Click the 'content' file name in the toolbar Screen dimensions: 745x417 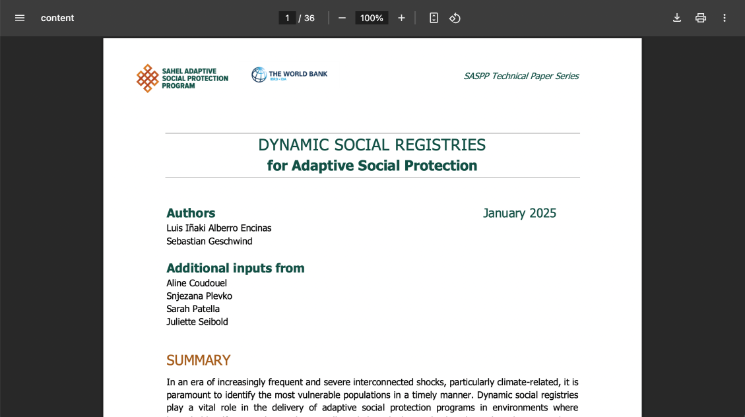[57, 18]
